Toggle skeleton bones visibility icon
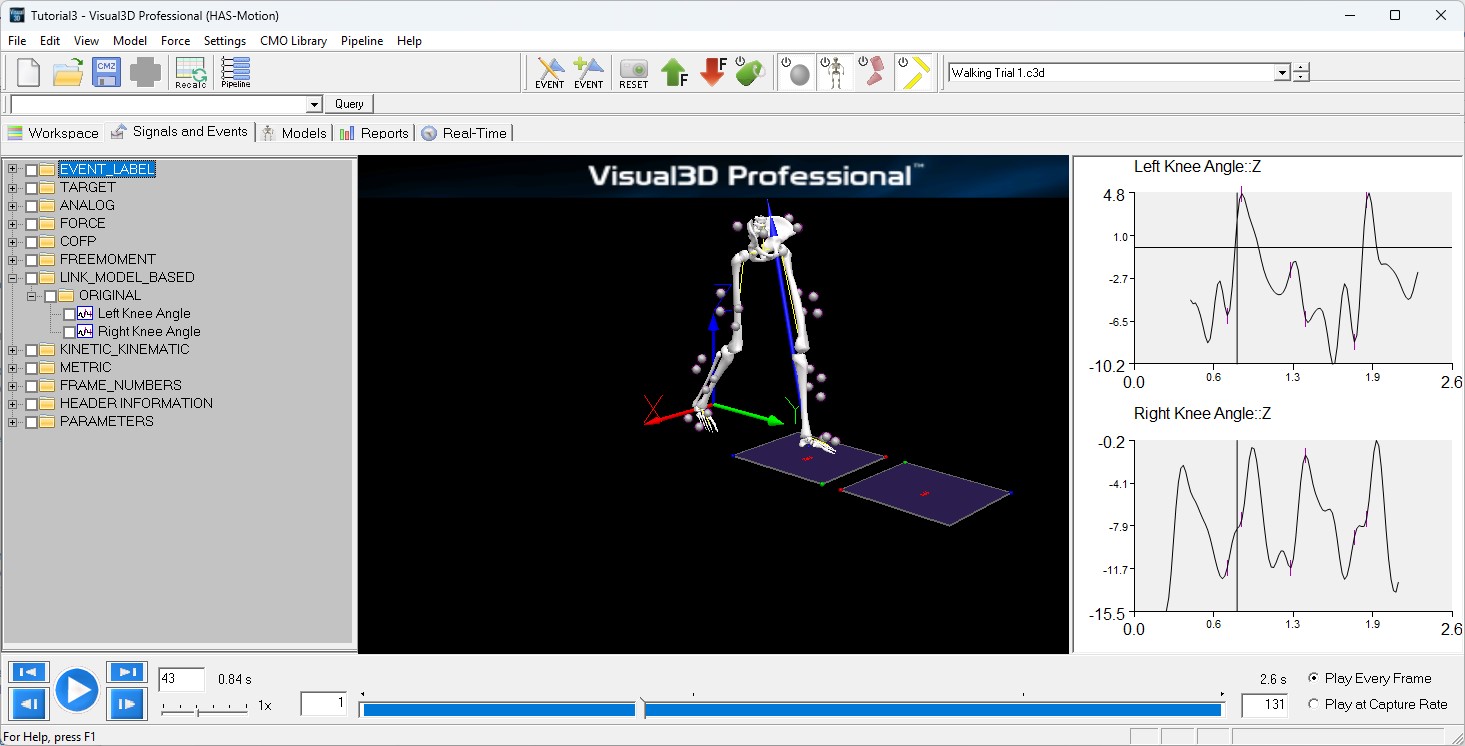 [834, 73]
